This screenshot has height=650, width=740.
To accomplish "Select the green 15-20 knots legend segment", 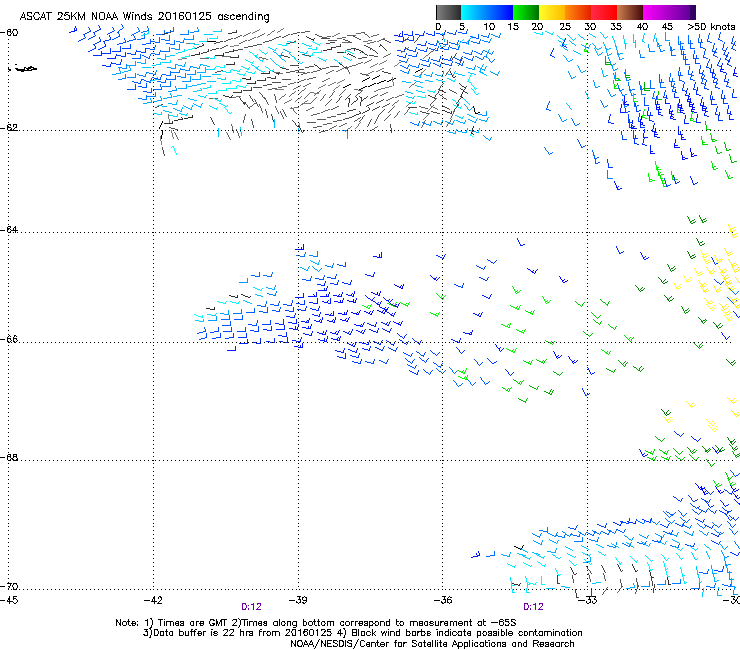I will (526, 12).
